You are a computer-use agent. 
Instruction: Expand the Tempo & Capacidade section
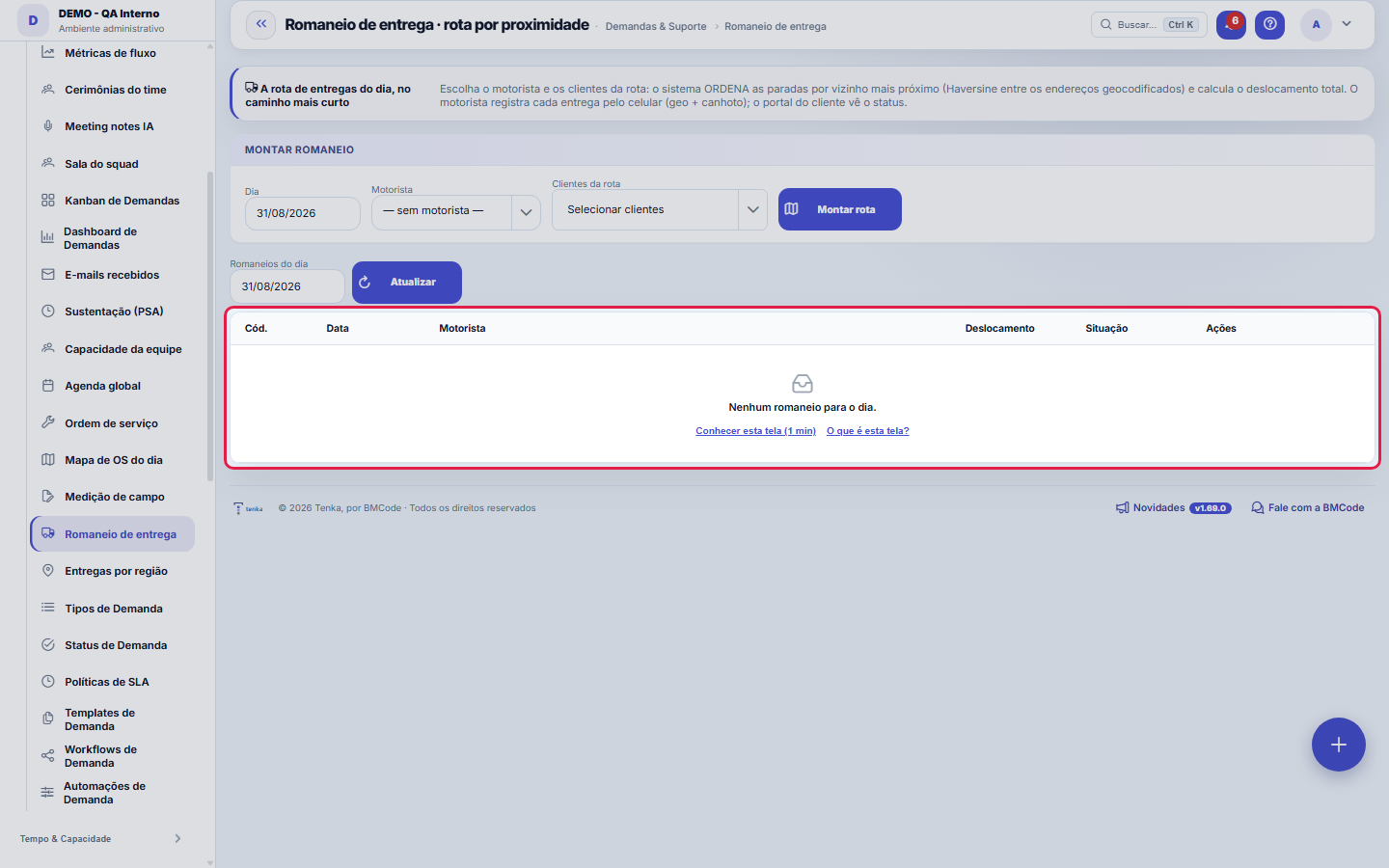(x=101, y=839)
